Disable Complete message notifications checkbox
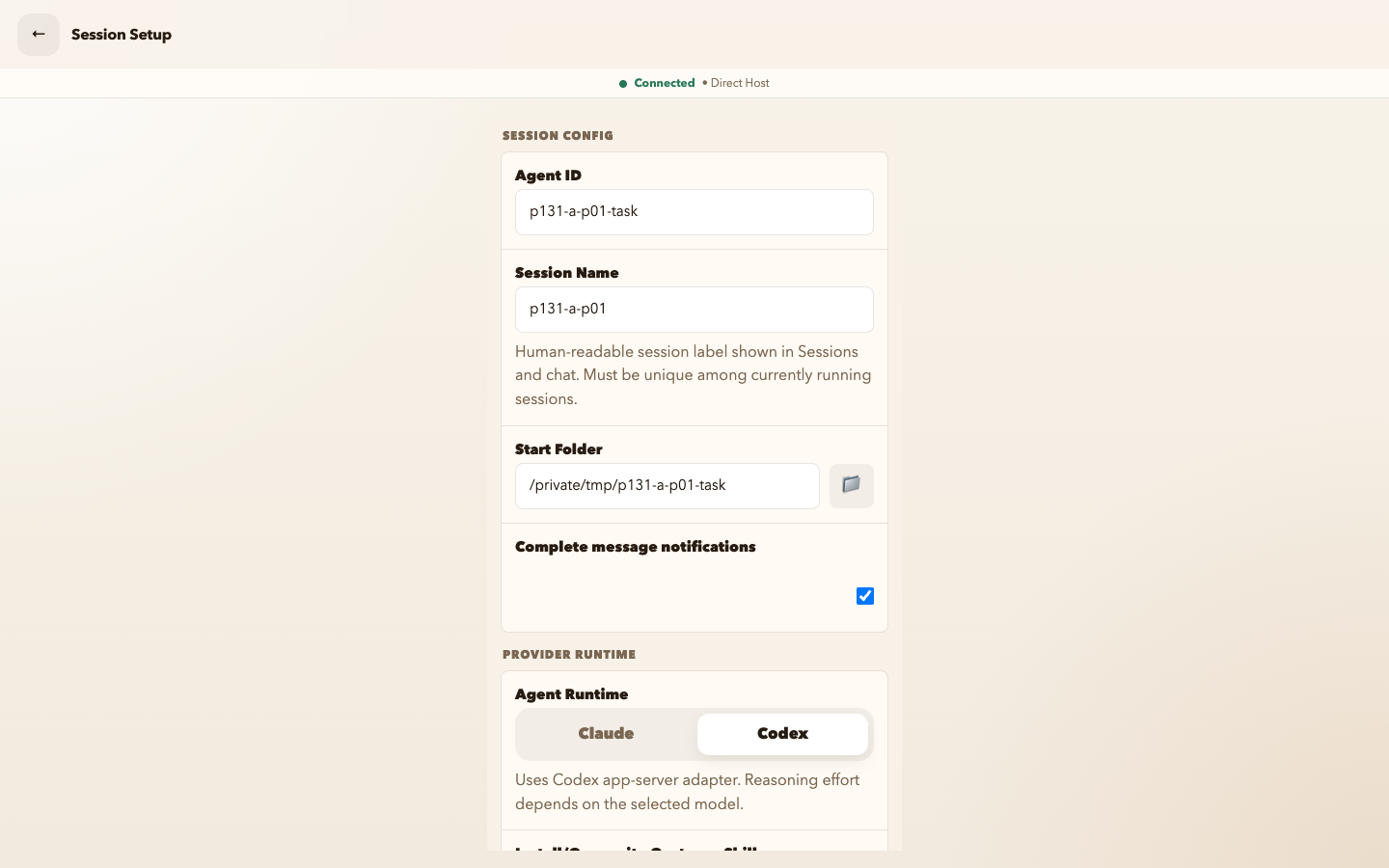Image resolution: width=1389 pixels, height=868 pixels. 865,596
